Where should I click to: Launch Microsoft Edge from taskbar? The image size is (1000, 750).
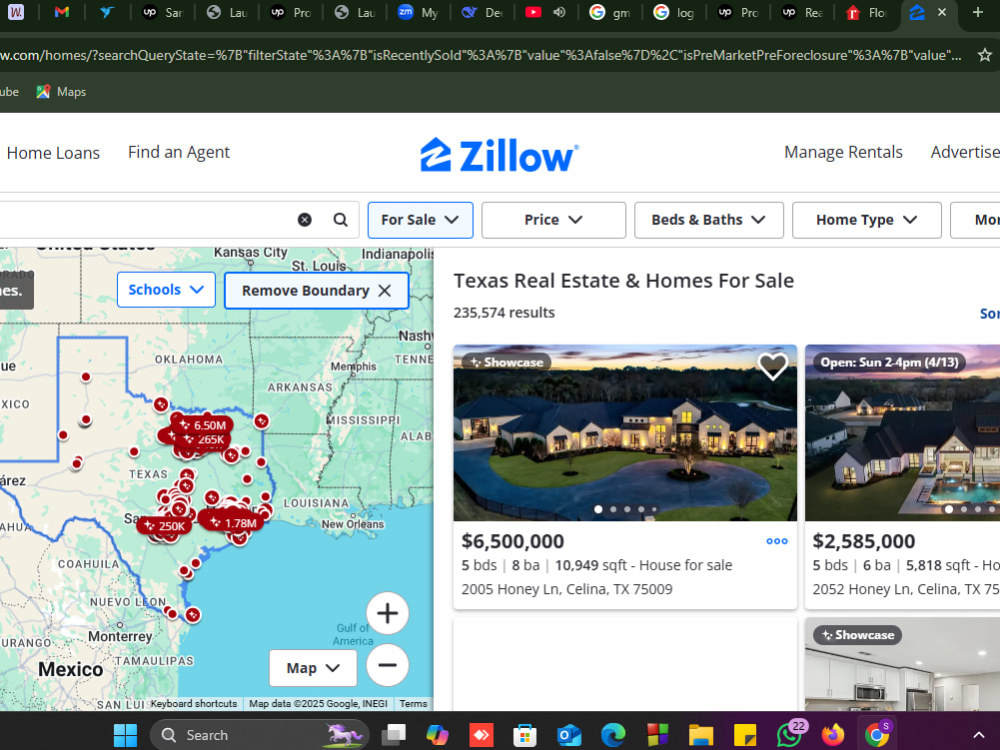pos(613,735)
